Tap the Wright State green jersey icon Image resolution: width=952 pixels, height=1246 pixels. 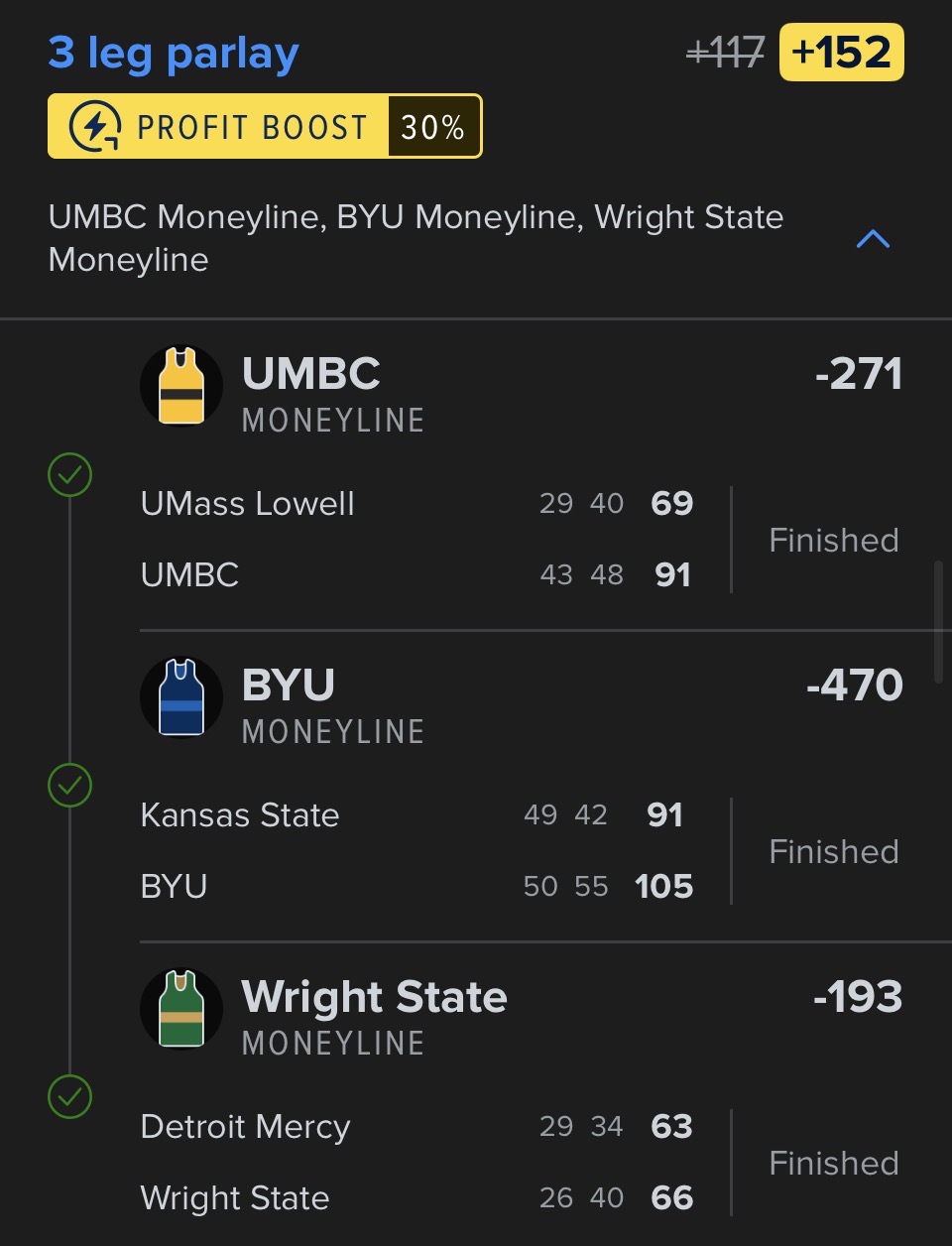(x=181, y=1009)
